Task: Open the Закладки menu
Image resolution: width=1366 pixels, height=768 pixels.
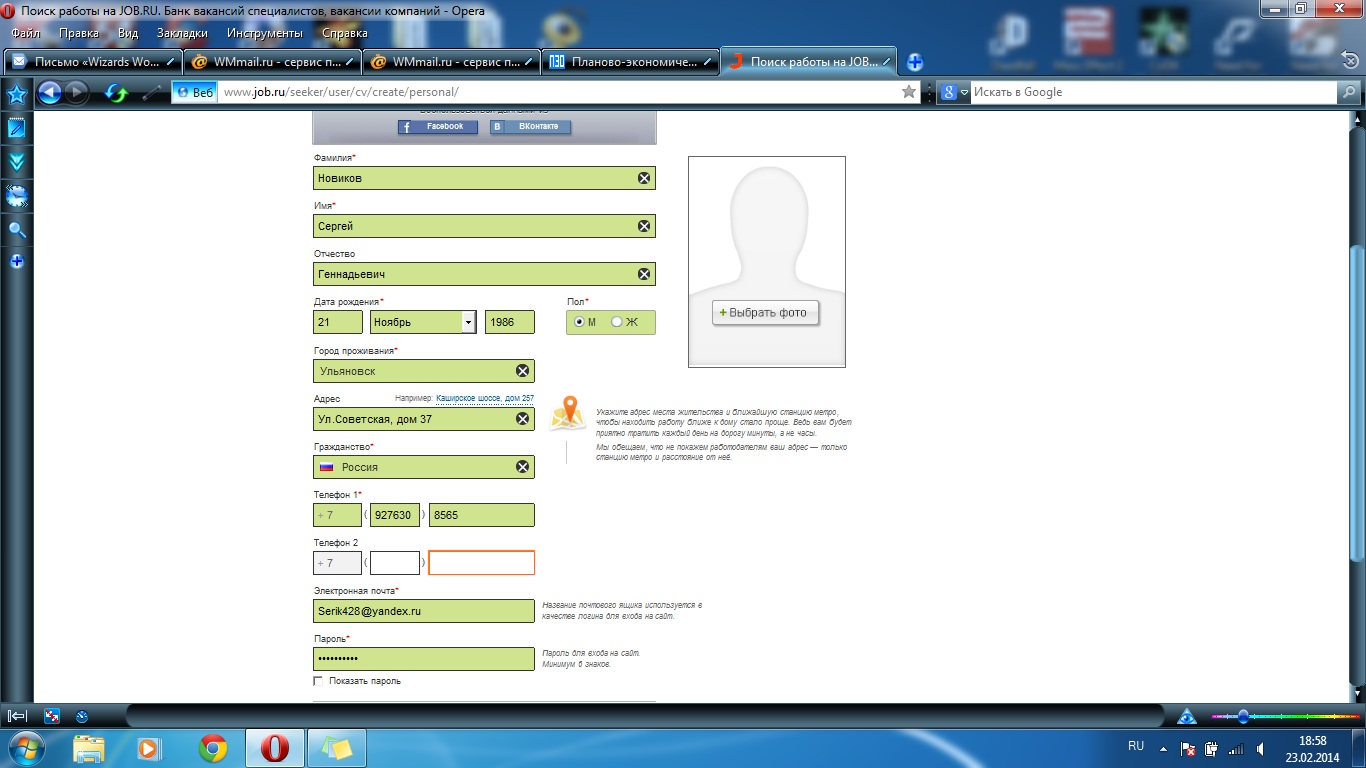Action: click(x=183, y=33)
